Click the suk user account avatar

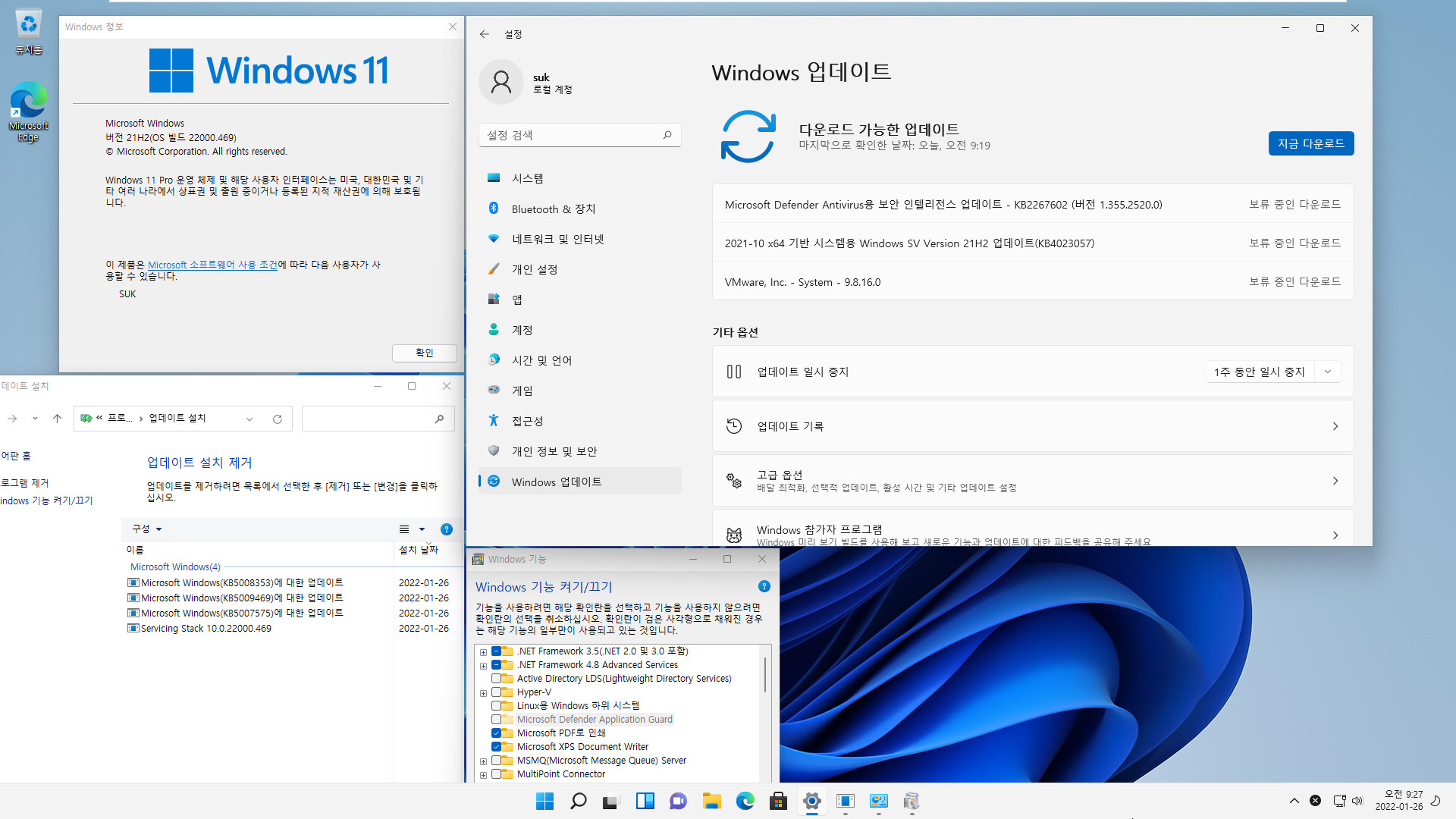[501, 82]
